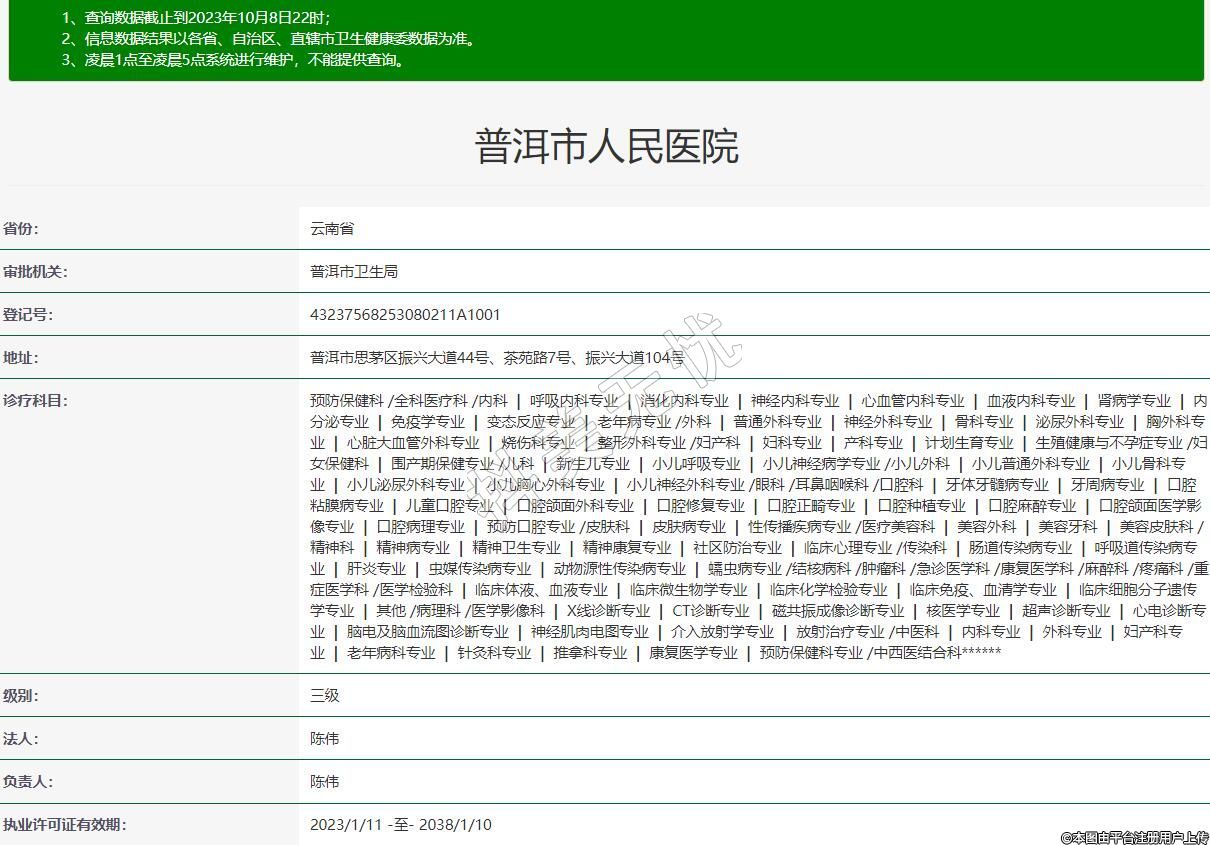Click the 普洱市卫生局 approving authority value
Viewport: 1210px width, 845px height.
click(354, 271)
